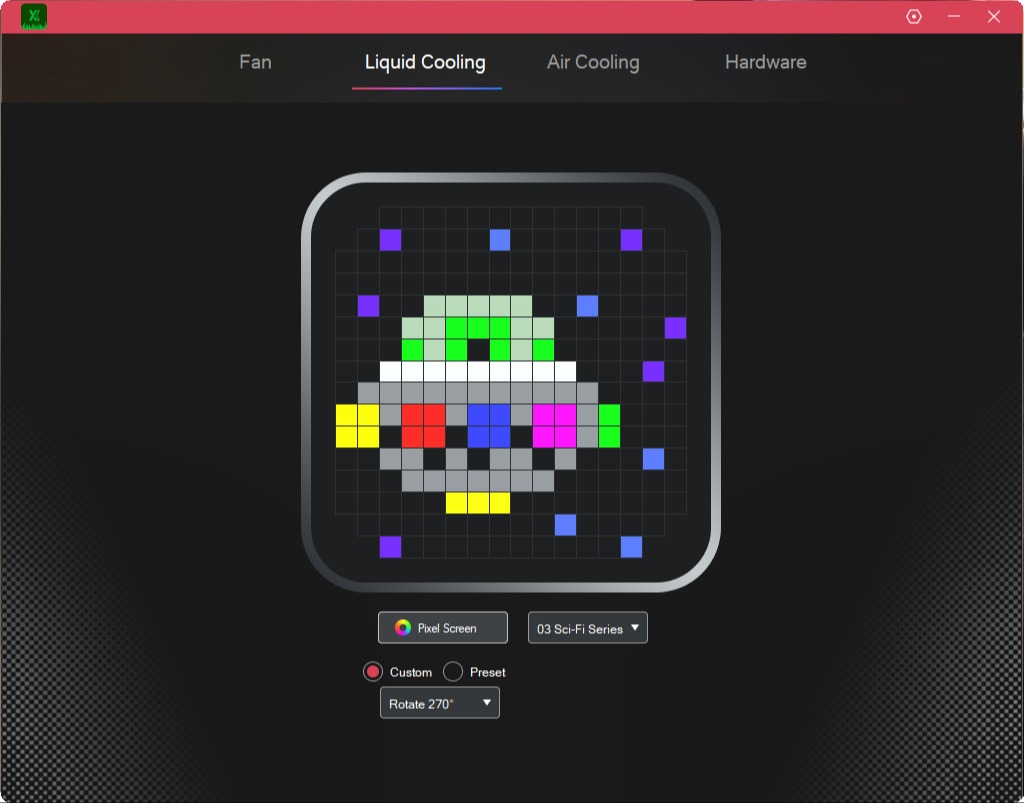1024x803 pixels.
Task: Select the Custom radio button
Action: pos(373,671)
